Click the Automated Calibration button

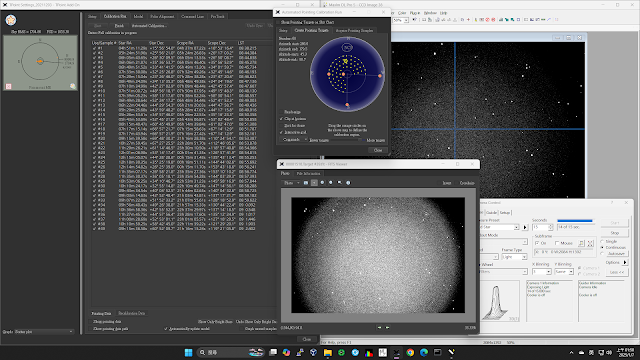[149, 25]
